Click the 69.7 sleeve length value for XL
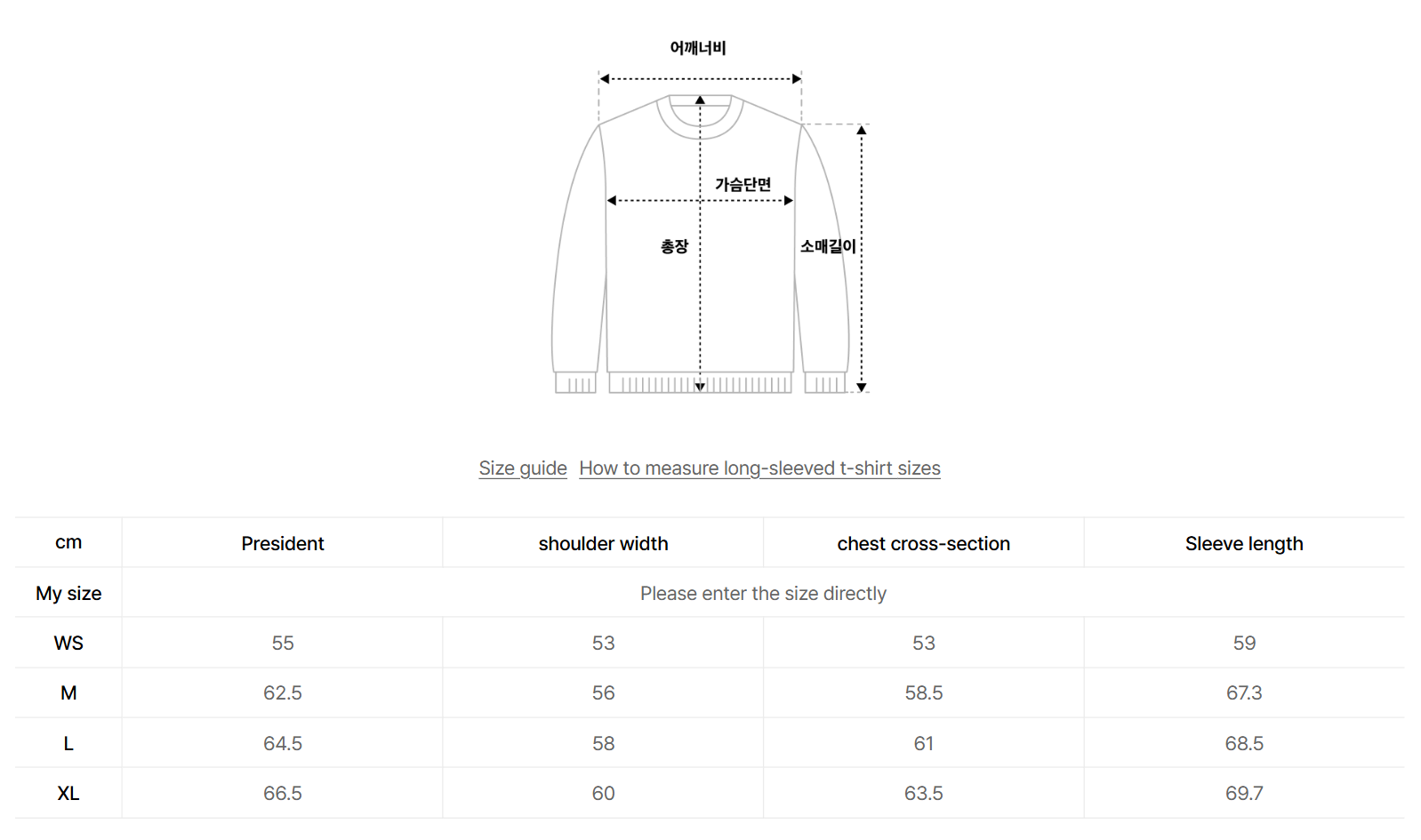Screen dimensions: 1421x840 [x=1244, y=794]
